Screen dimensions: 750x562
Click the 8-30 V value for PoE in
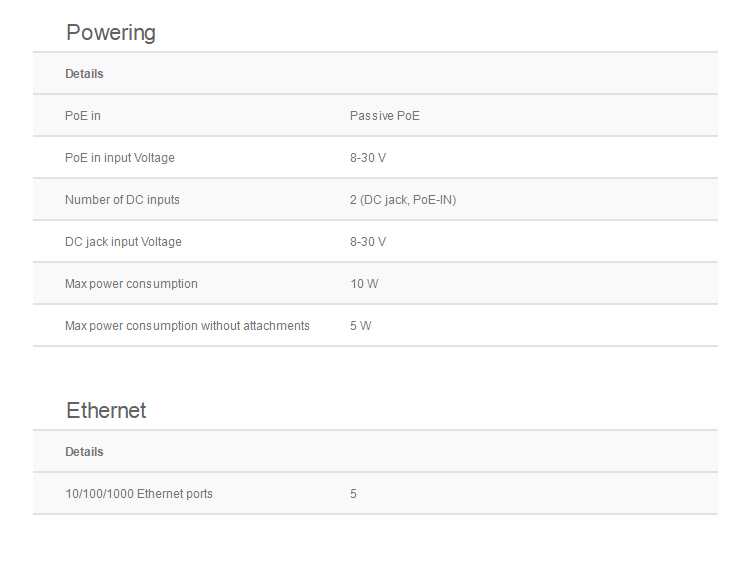click(x=368, y=158)
